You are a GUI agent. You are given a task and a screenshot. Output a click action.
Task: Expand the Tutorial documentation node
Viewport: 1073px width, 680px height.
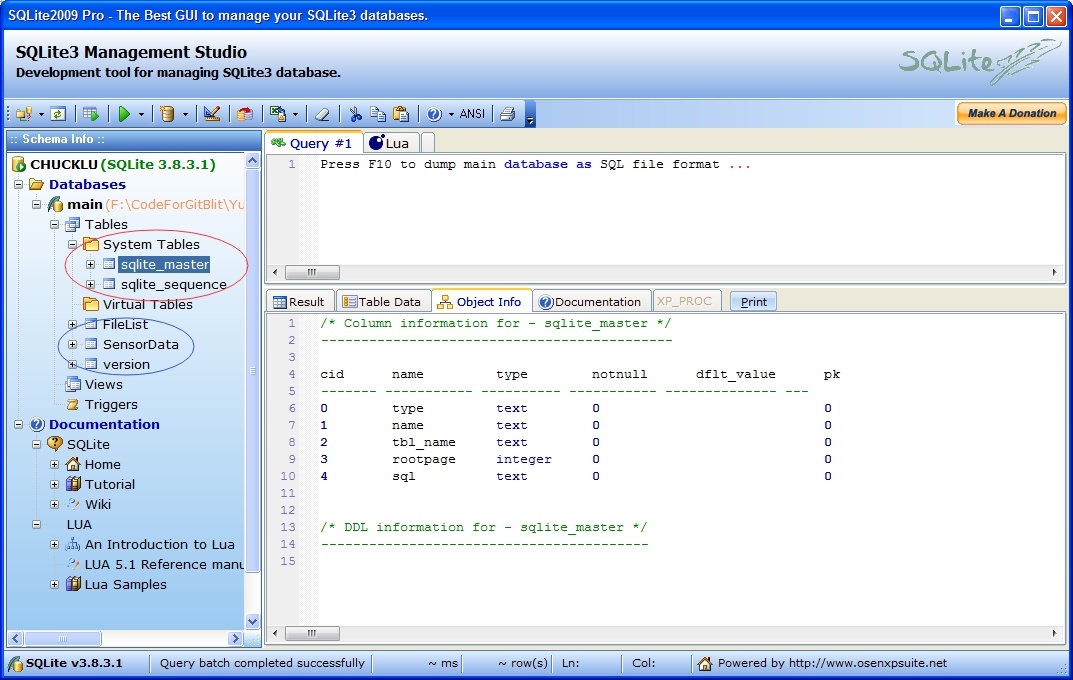pyautogui.click(x=55, y=484)
